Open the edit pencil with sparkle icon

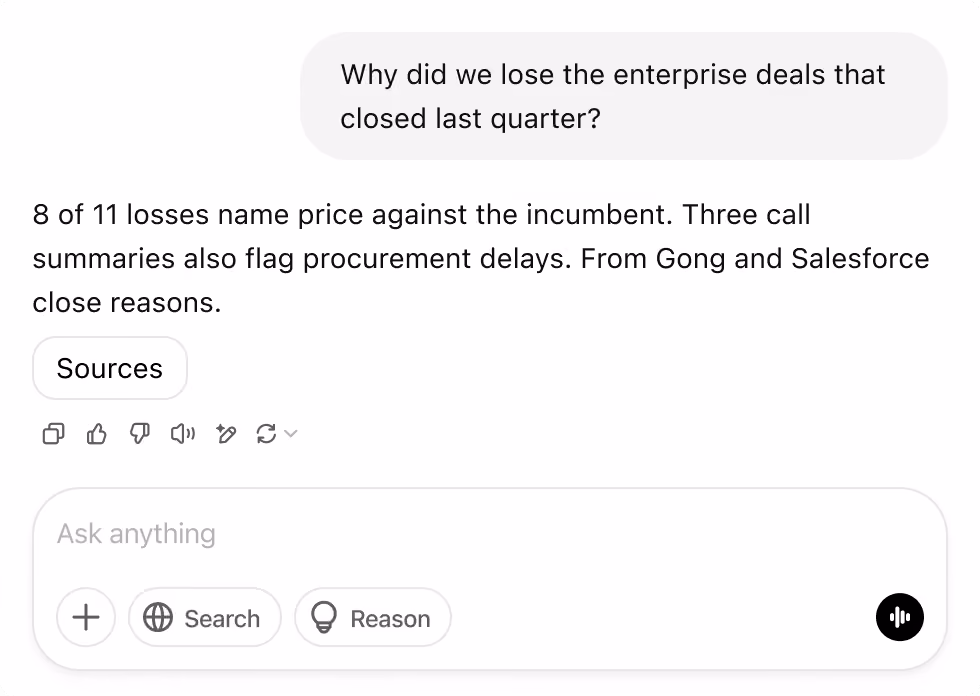click(x=226, y=434)
